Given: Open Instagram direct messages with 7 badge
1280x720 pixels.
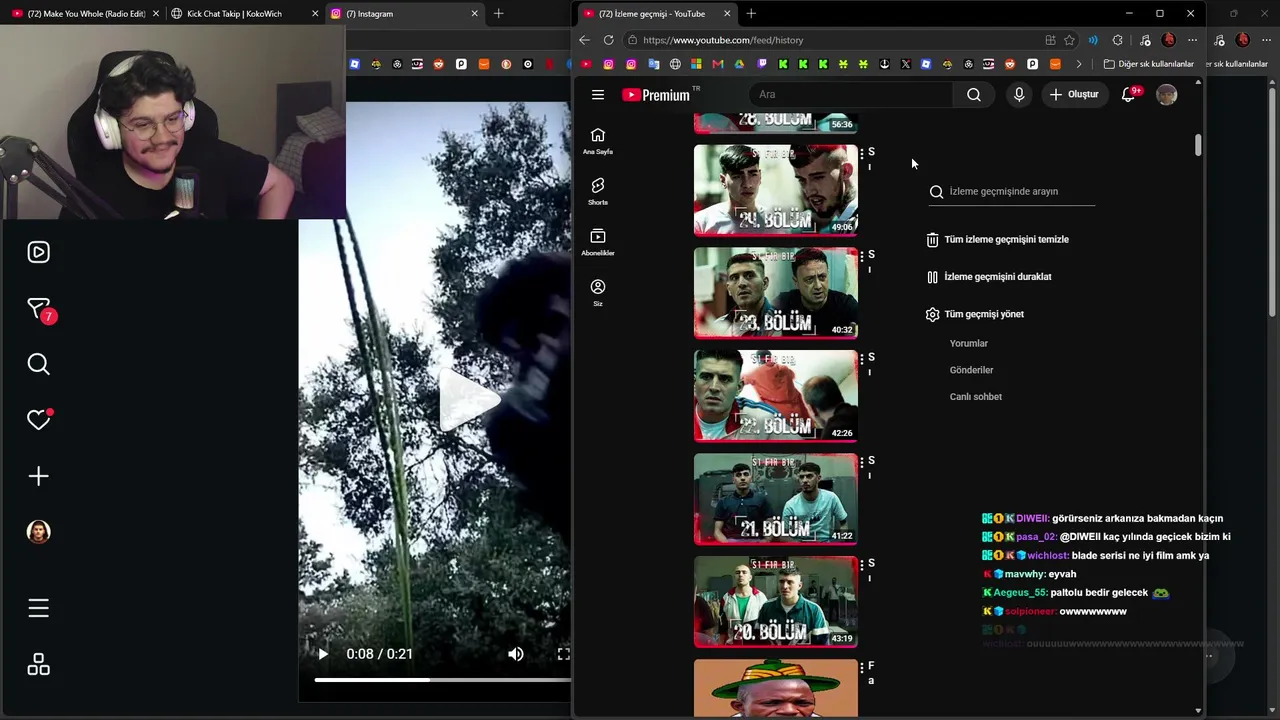Looking at the screenshot, I should [40, 310].
